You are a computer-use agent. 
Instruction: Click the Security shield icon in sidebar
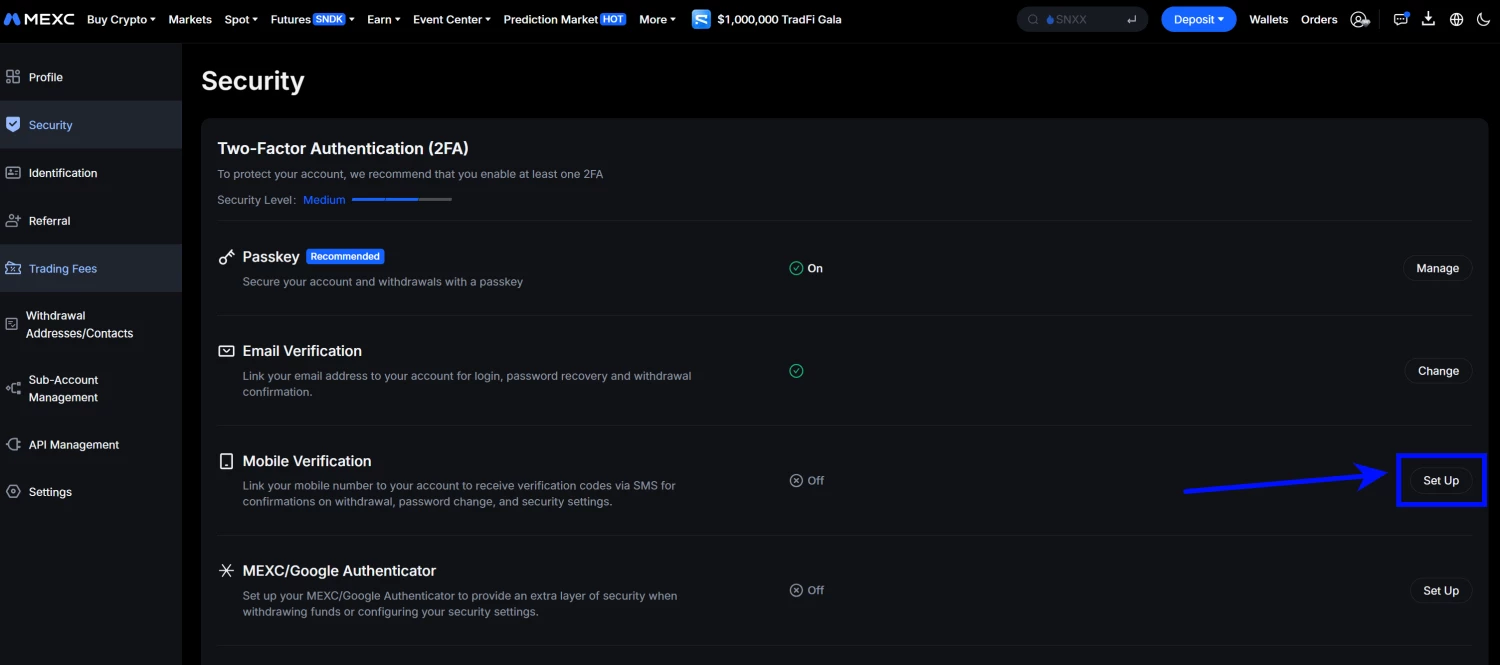pyautogui.click(x=13, y=124)
